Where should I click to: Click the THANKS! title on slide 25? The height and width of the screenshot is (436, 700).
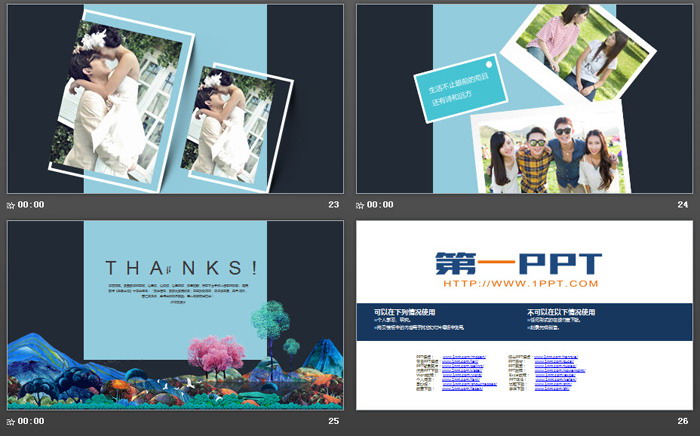pos(181,267)
